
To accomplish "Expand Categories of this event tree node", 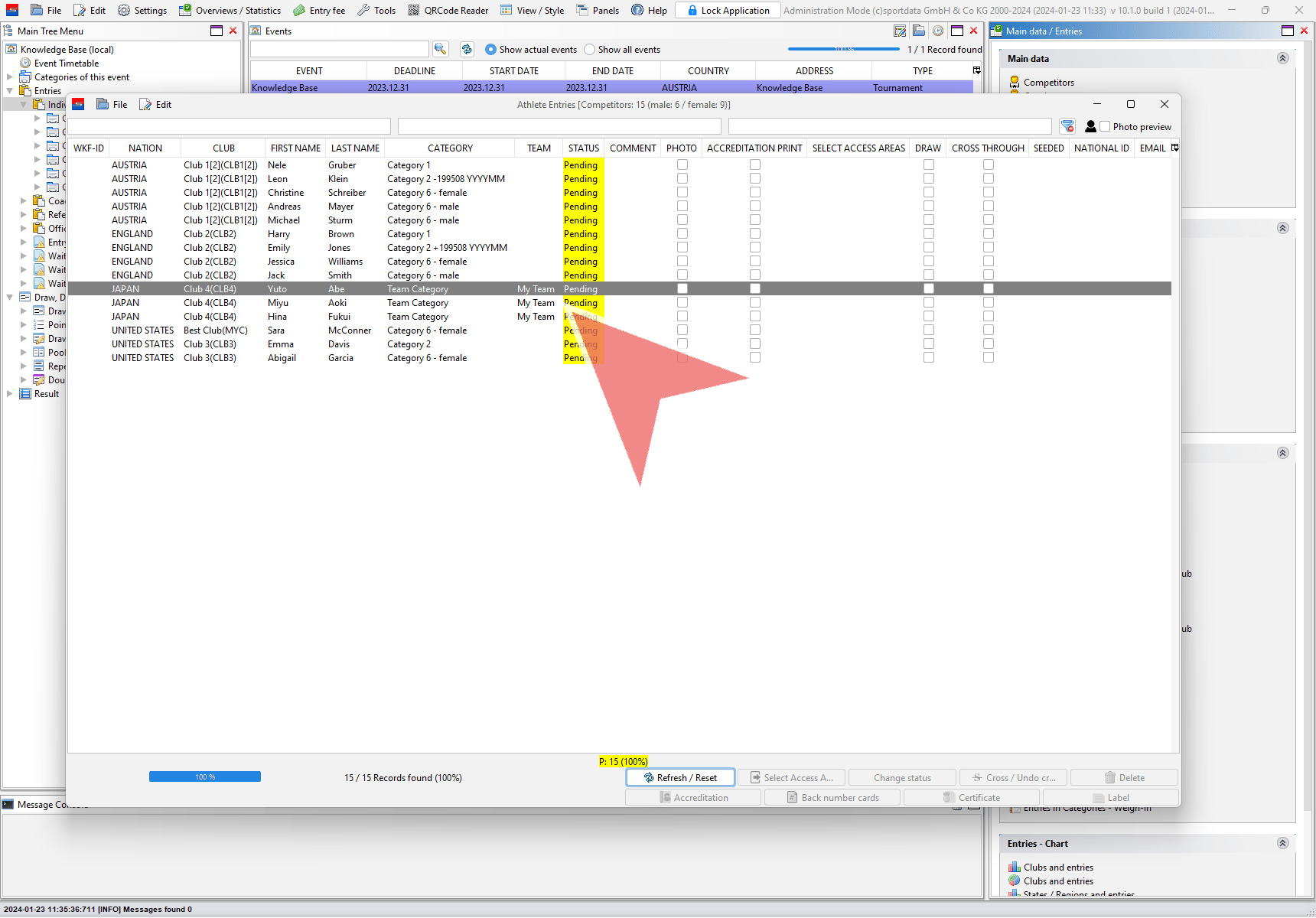I will click(x=10, y=77).
